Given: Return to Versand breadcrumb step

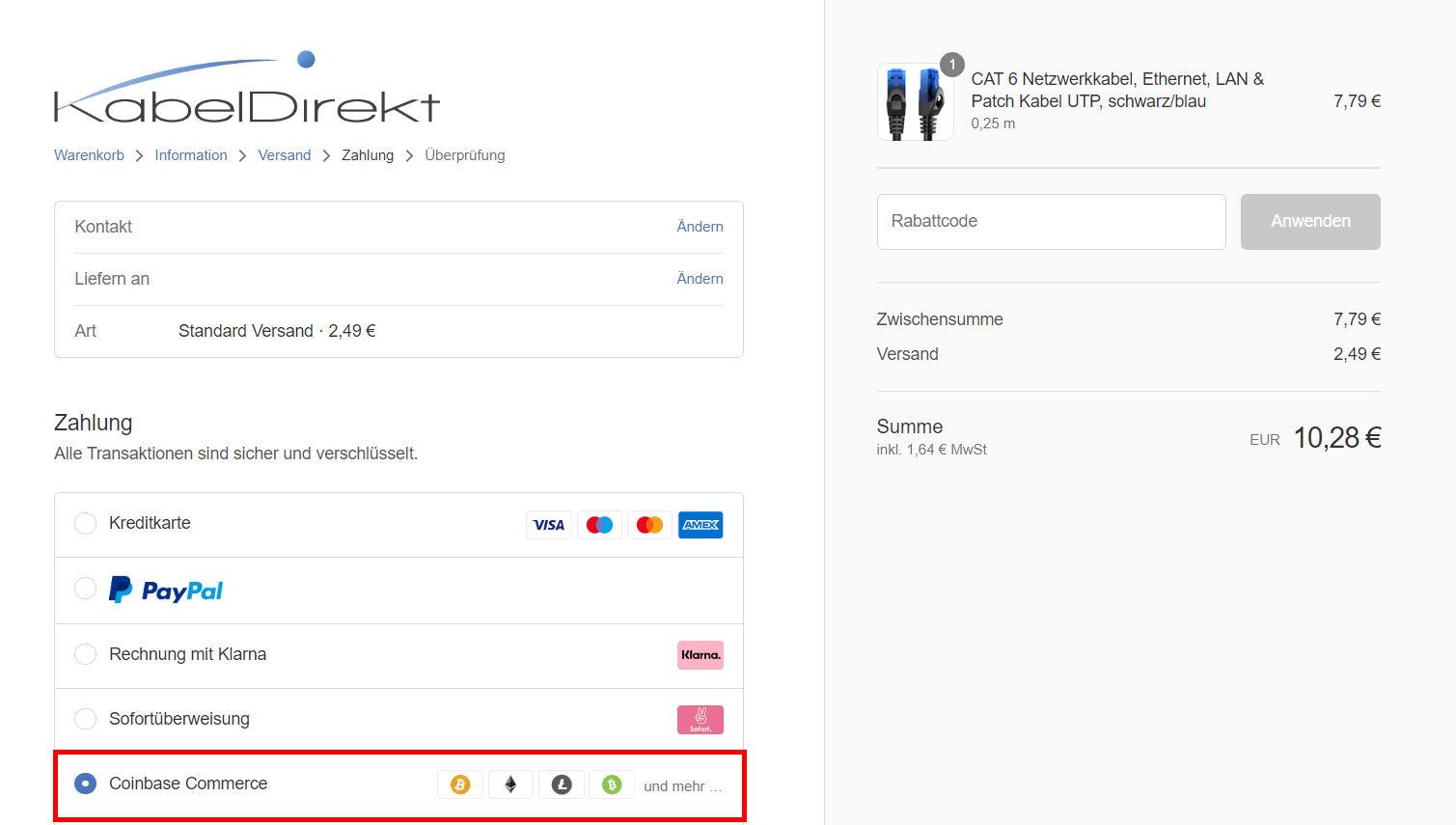Looking at the screenshot, I should coord(285,155).
